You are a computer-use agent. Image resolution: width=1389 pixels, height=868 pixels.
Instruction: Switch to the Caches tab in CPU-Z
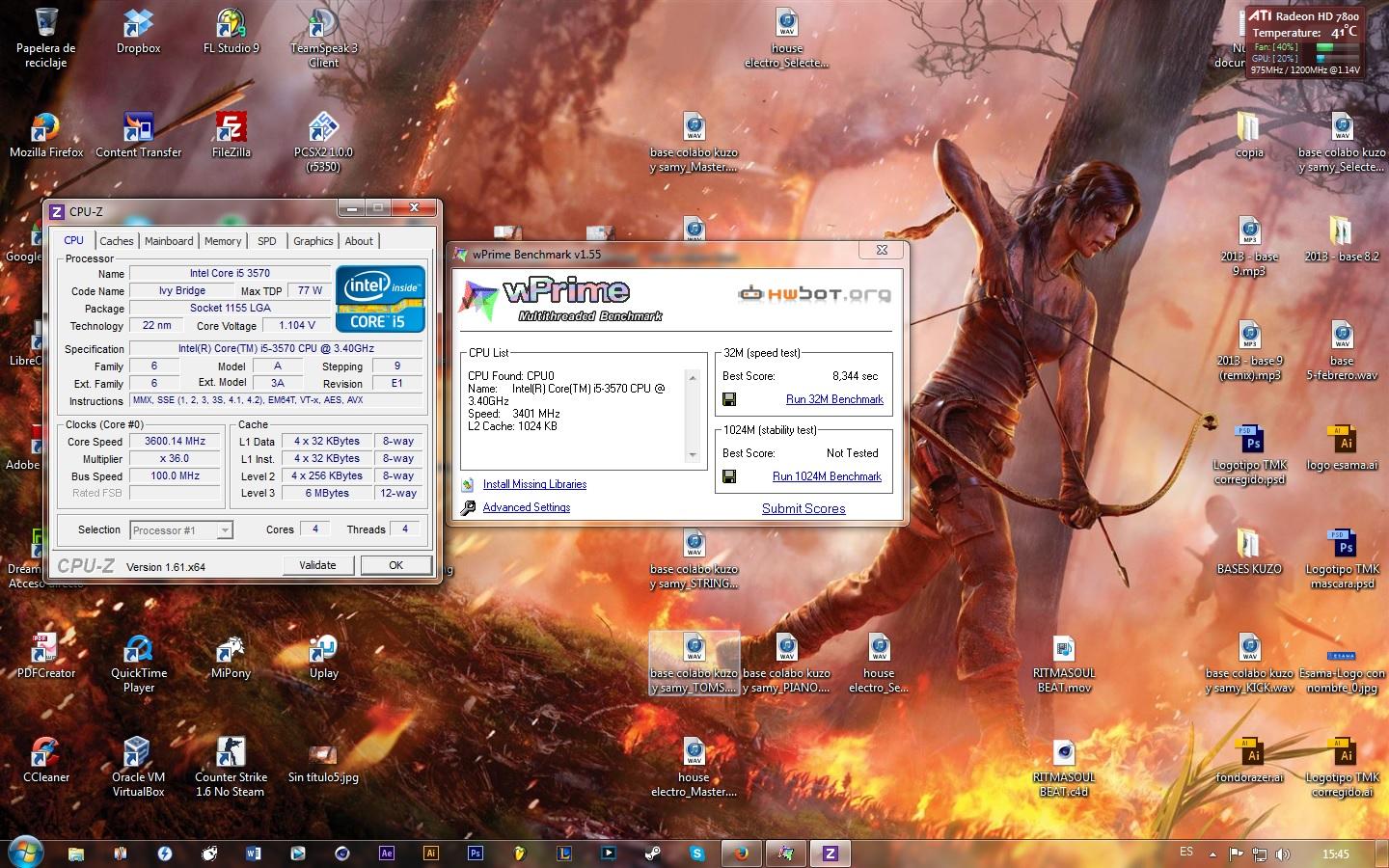pyautogui.click(x=117, y=241)
